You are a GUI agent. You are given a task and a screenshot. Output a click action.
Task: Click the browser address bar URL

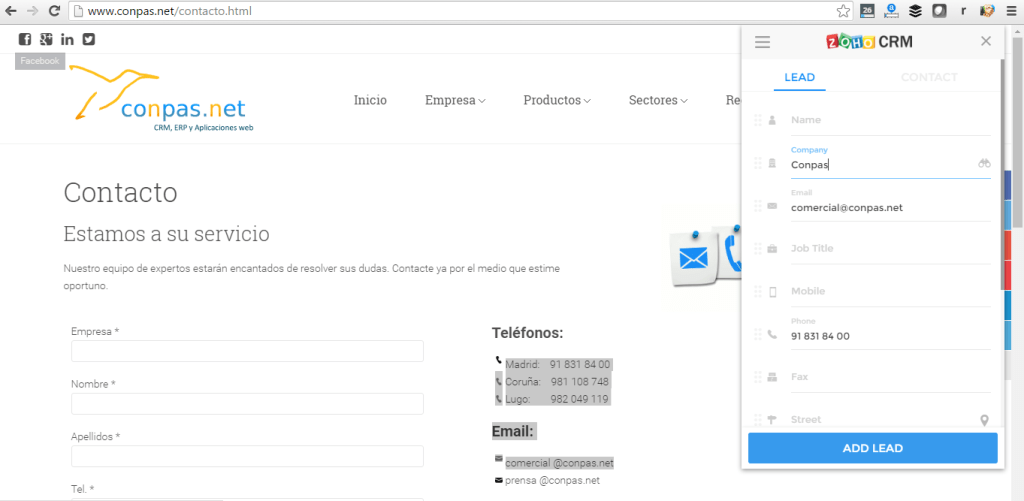tap(169, 11)
